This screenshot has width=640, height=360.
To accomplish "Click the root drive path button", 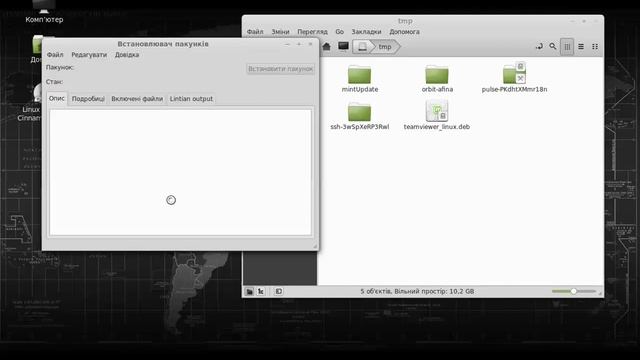I will pos(362,47).
